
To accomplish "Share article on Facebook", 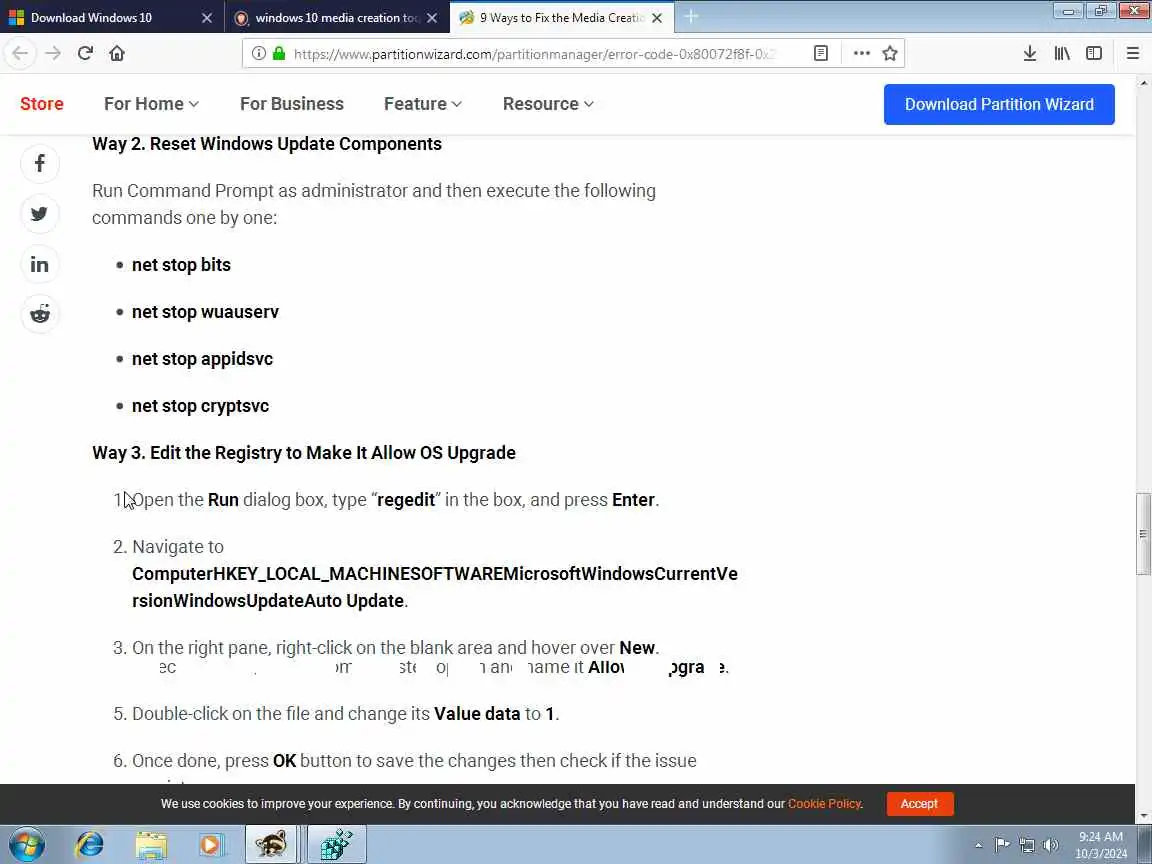I will tap(40, 163).
